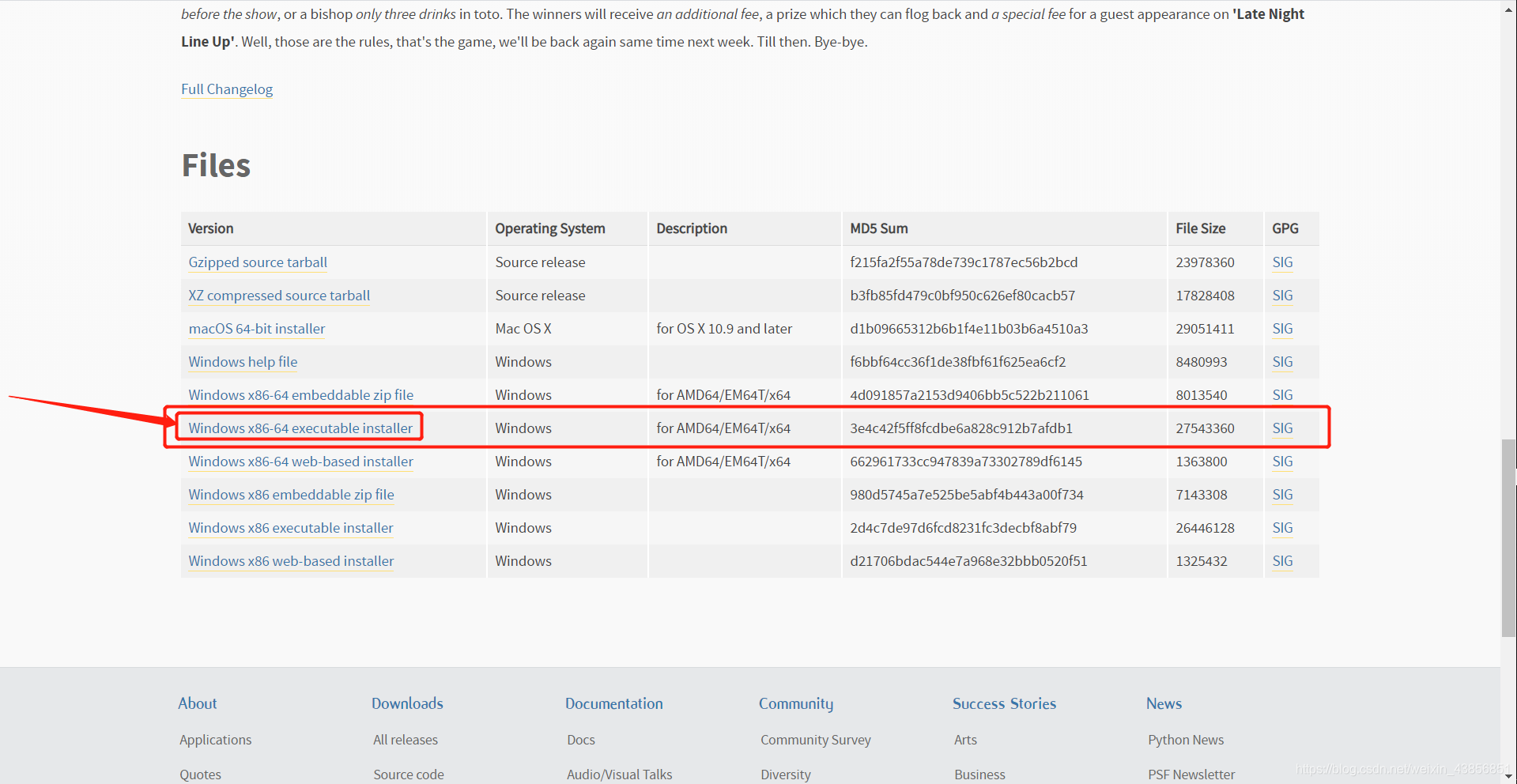Open Docs link in footer
Image resolution: width=1517 pixels, height=784 pixels.
click(x=581, y=740)
